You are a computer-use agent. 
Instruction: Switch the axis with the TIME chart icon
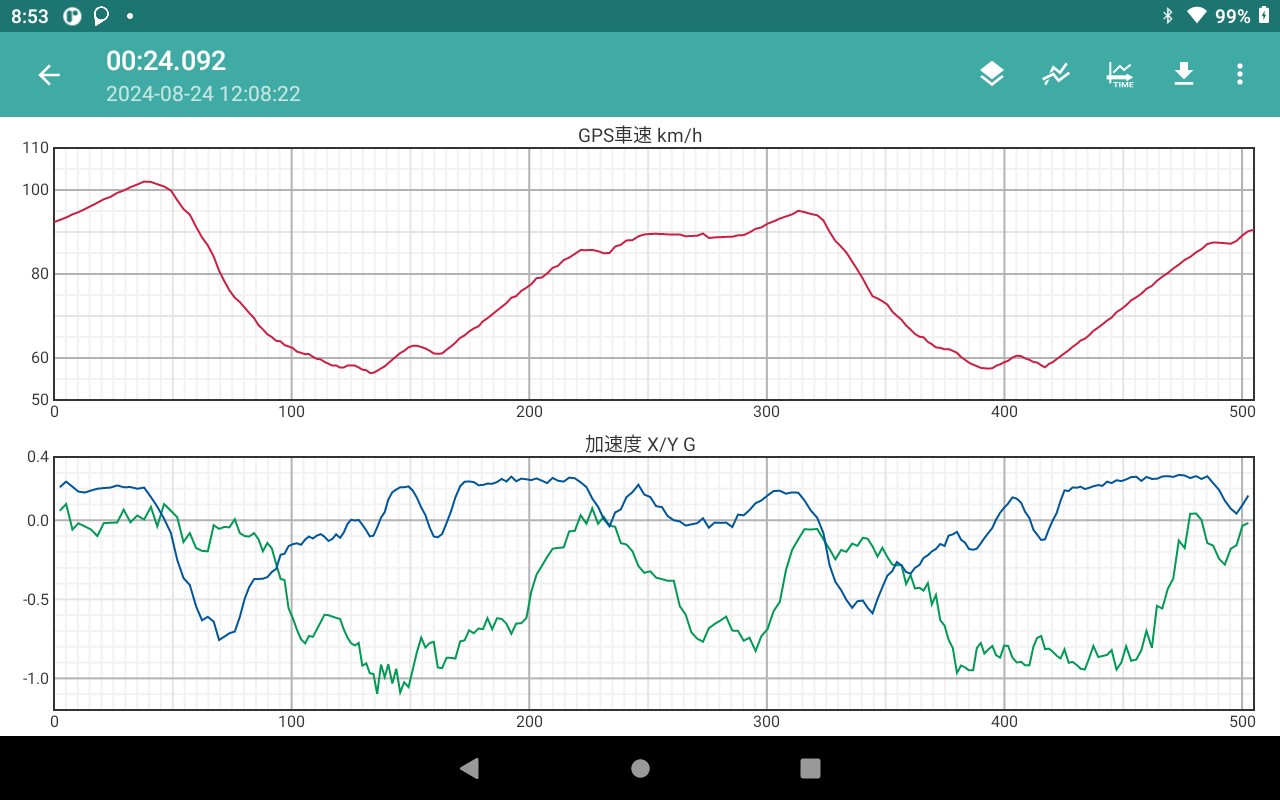pos(1120,74)
